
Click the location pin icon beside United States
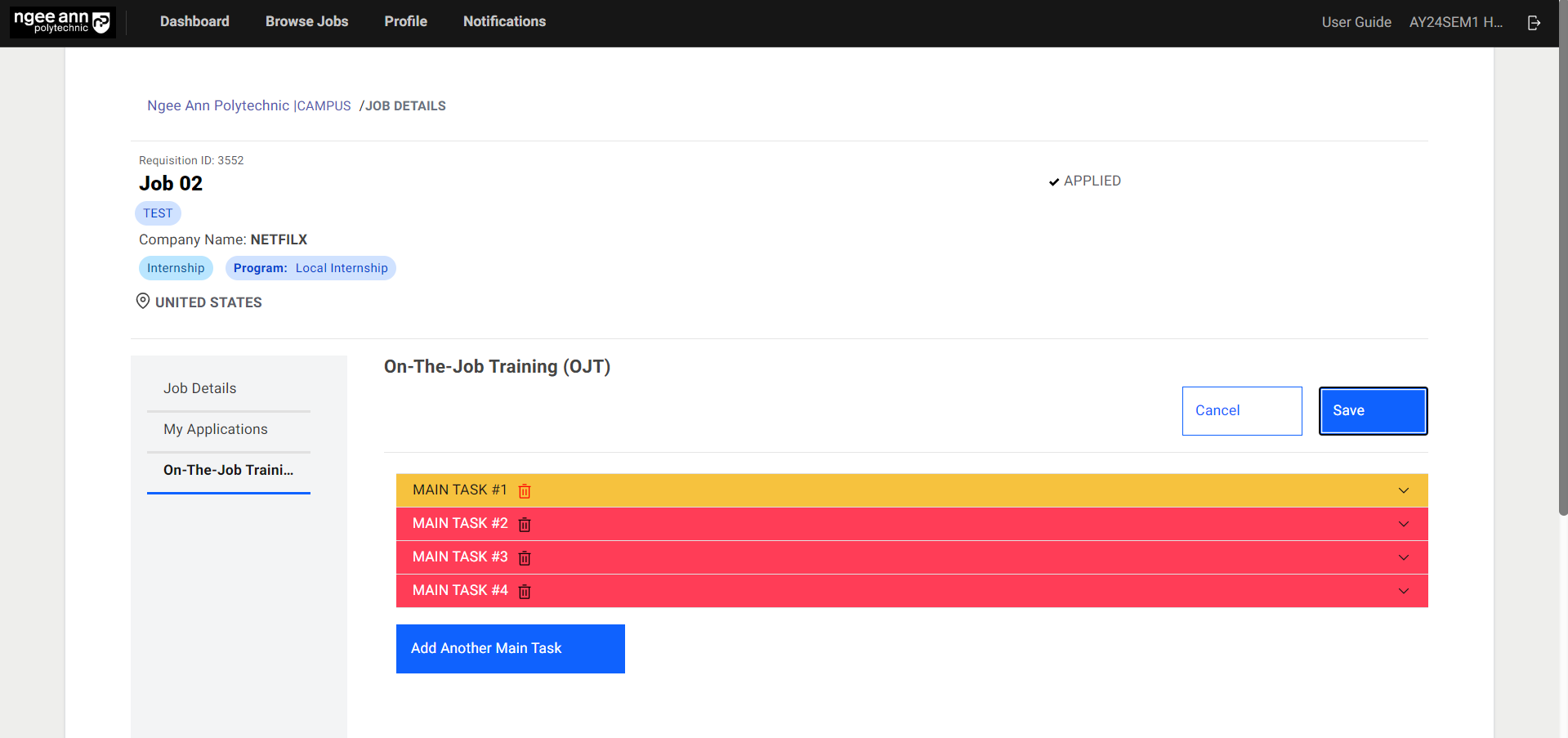143,302
